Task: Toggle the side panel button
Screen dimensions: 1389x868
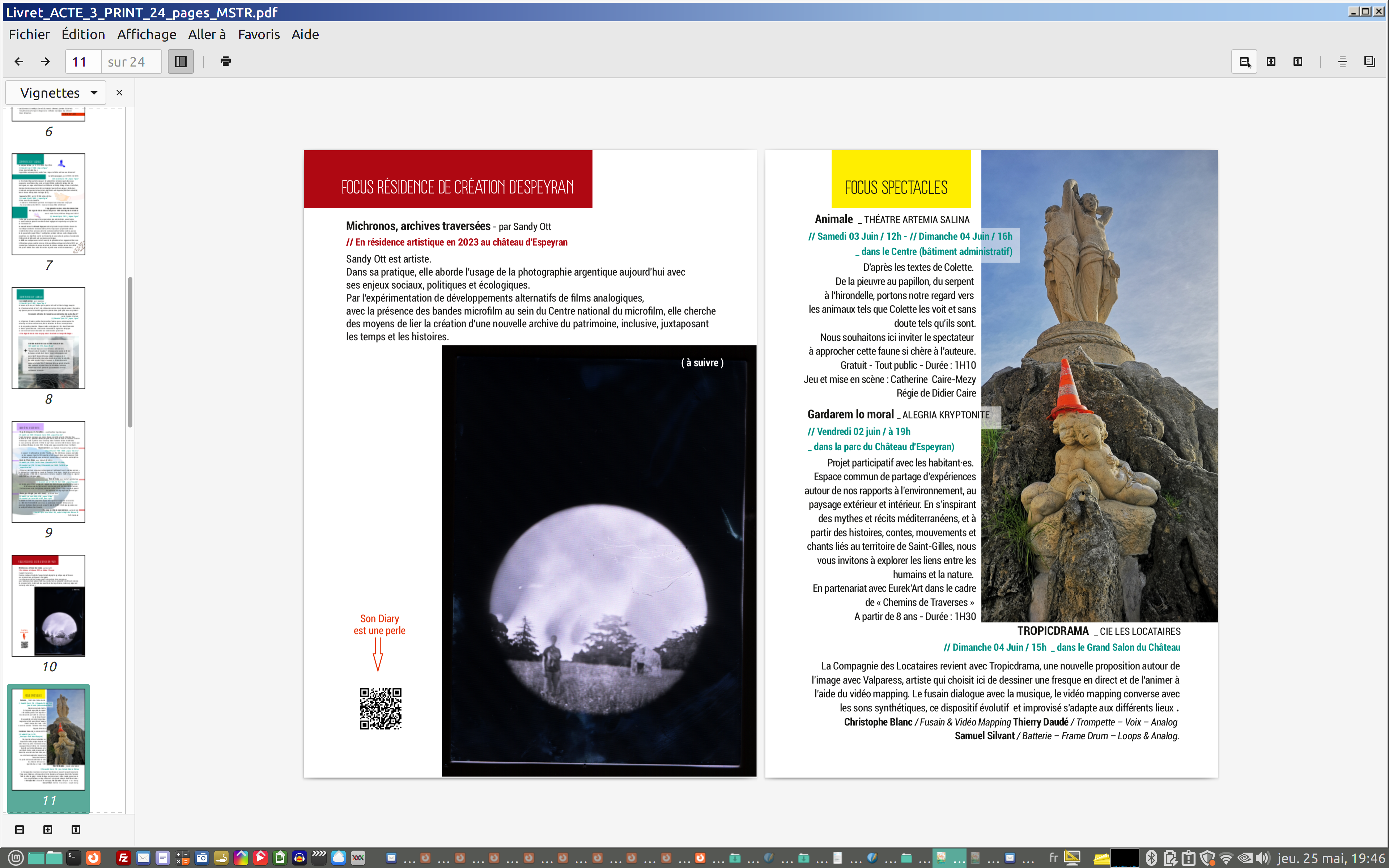Action: pyautogui.click(x=181, y=61)
